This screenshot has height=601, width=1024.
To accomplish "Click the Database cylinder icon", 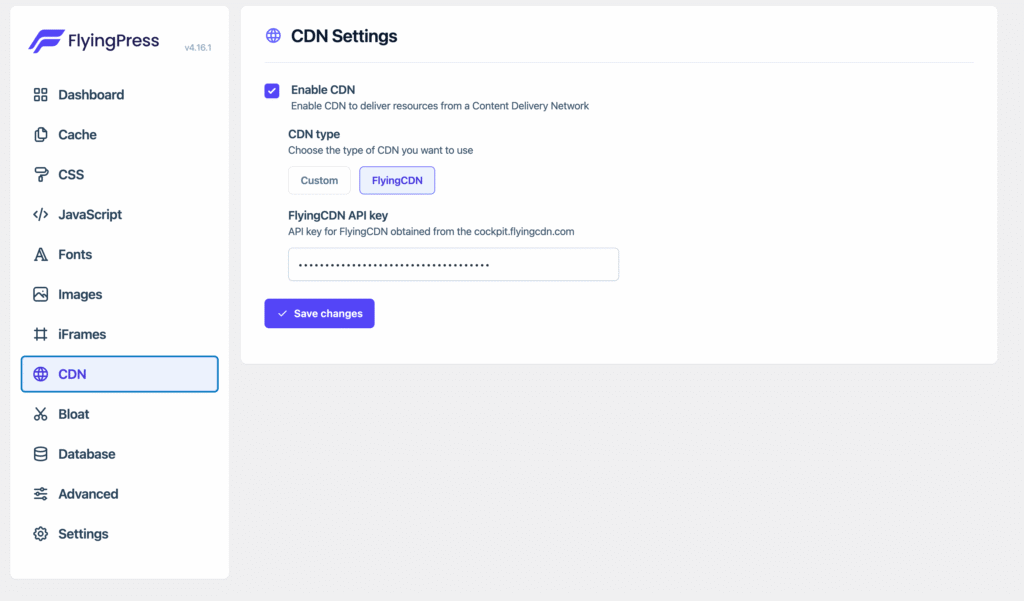I will (41, 454).
